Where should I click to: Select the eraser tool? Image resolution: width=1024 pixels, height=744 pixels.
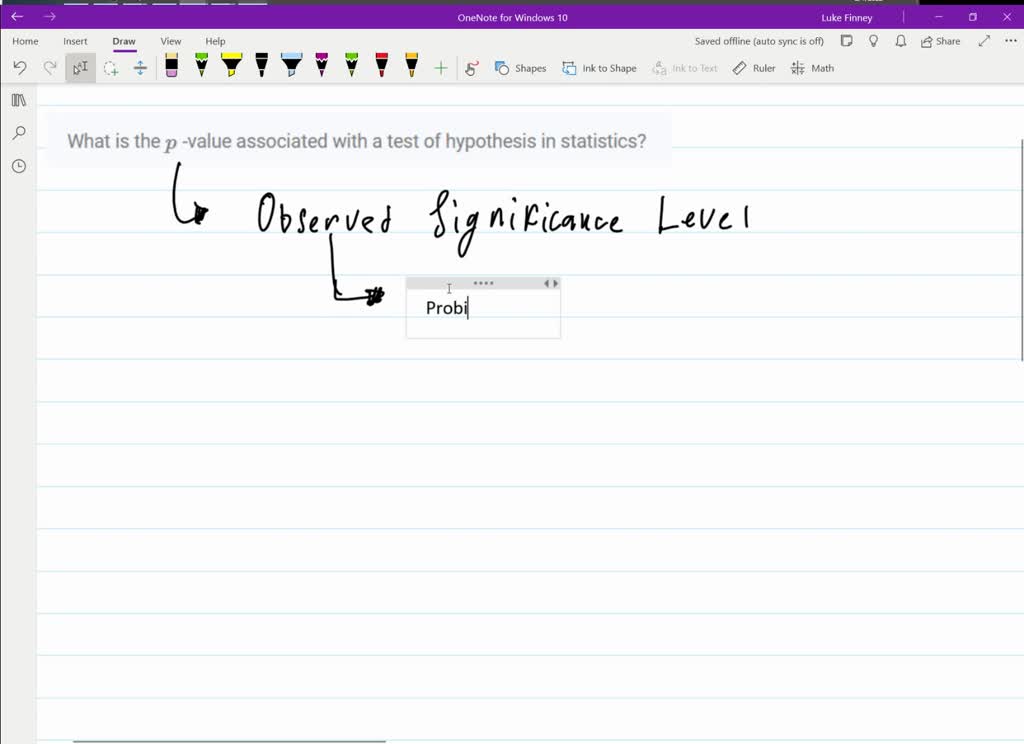click(172, 67)
